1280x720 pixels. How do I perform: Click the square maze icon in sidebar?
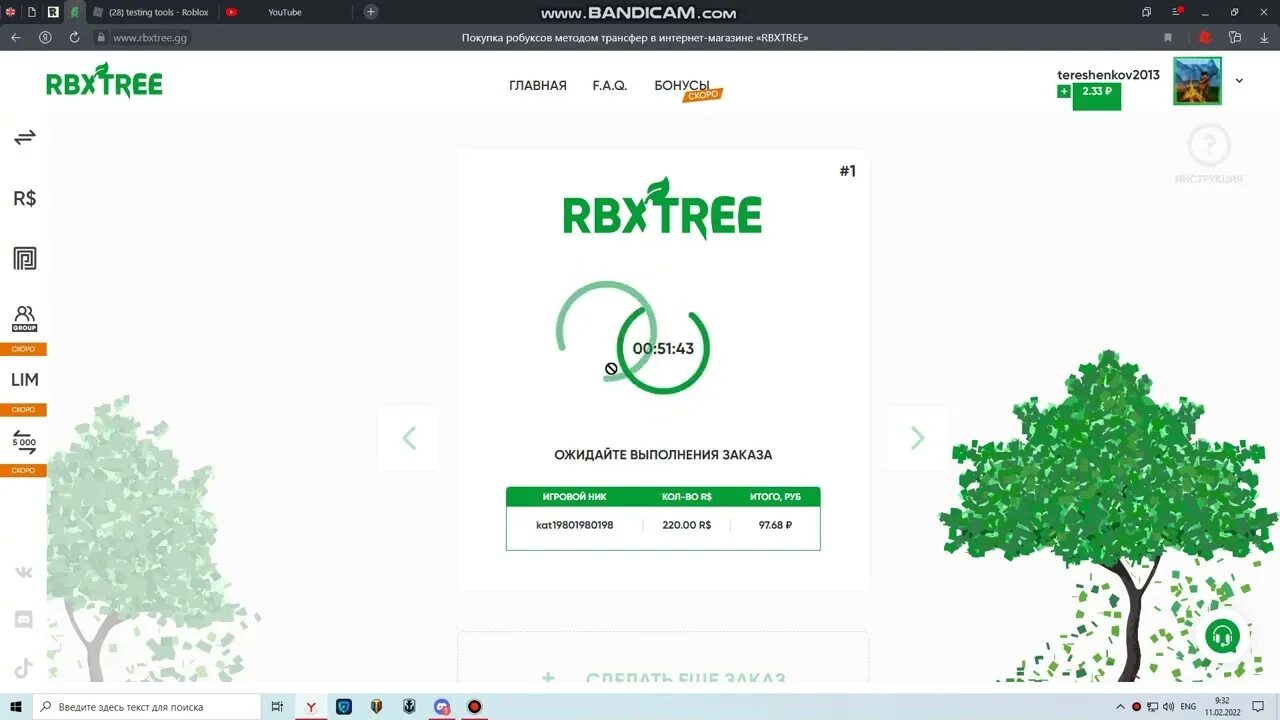click(x=25, y=259)
